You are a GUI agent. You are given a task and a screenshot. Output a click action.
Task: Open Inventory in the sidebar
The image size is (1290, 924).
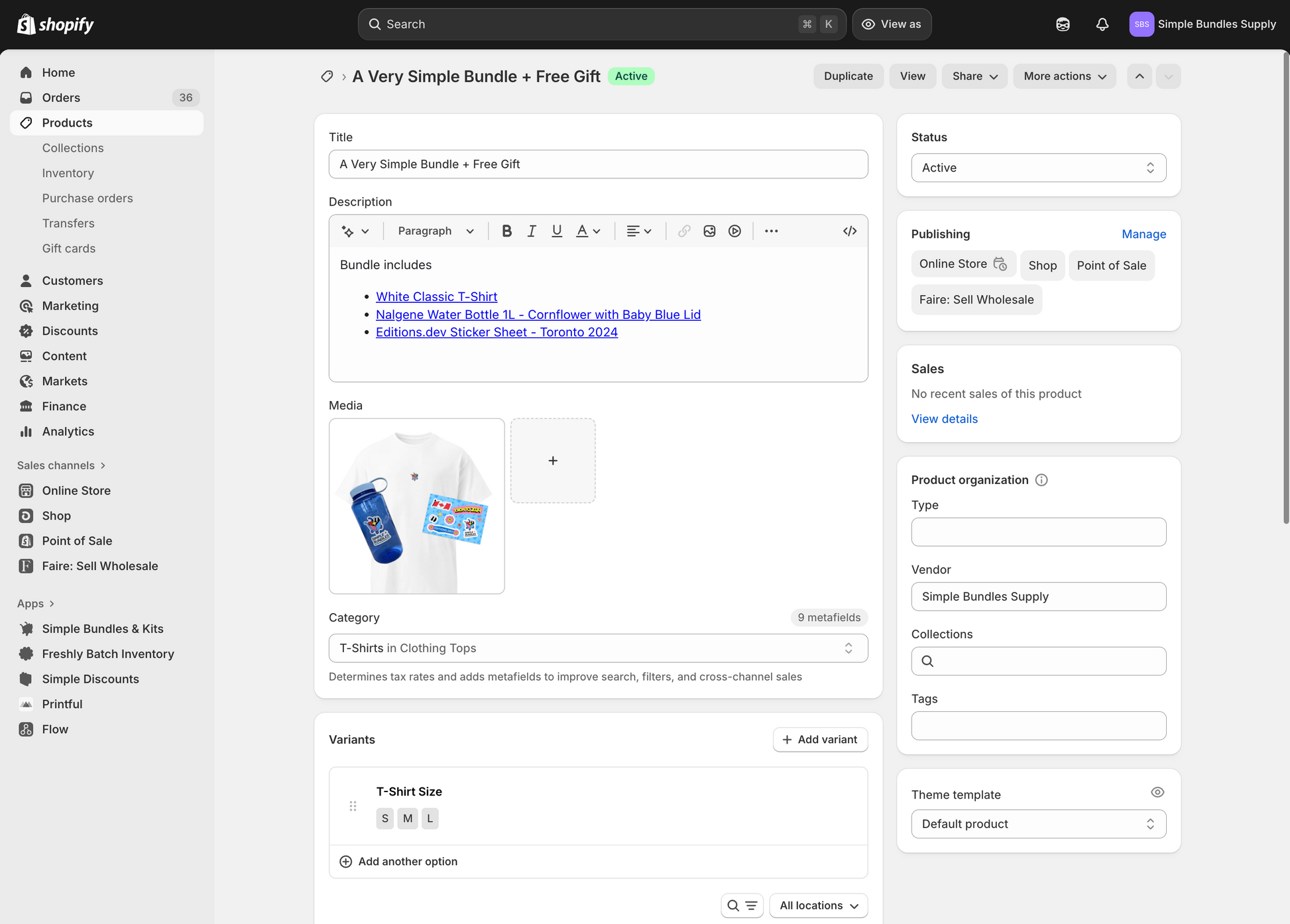pos(68,173)
